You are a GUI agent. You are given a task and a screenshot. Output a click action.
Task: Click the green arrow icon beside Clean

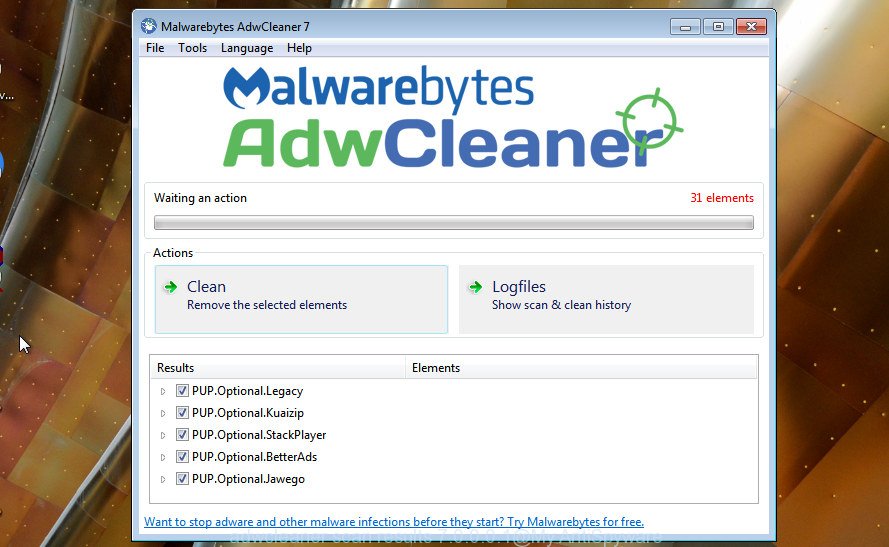tap(170, 287)
